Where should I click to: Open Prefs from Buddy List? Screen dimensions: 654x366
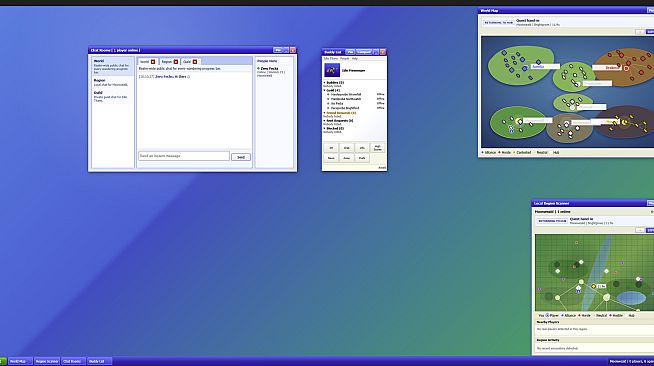click(x=362, y=158)
